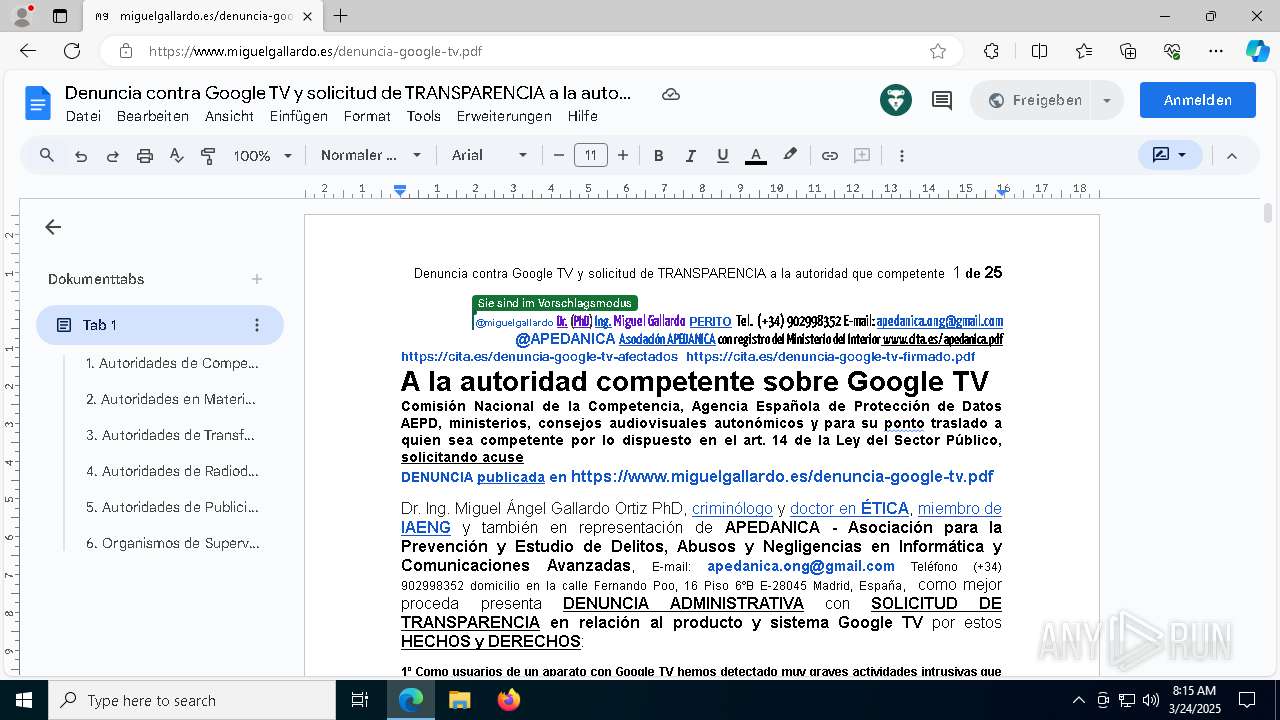Open a new browser tab
Image resolution: width=1280 pixels, height=720 pixels.
point(341,16)
